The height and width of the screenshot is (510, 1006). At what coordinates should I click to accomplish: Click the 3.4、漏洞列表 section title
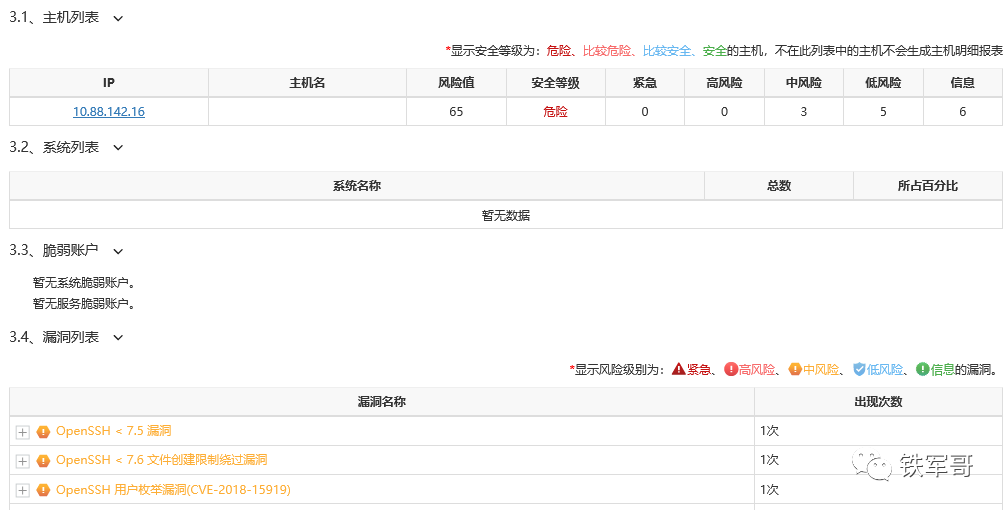pyautogui.click(x=54, y=337)
